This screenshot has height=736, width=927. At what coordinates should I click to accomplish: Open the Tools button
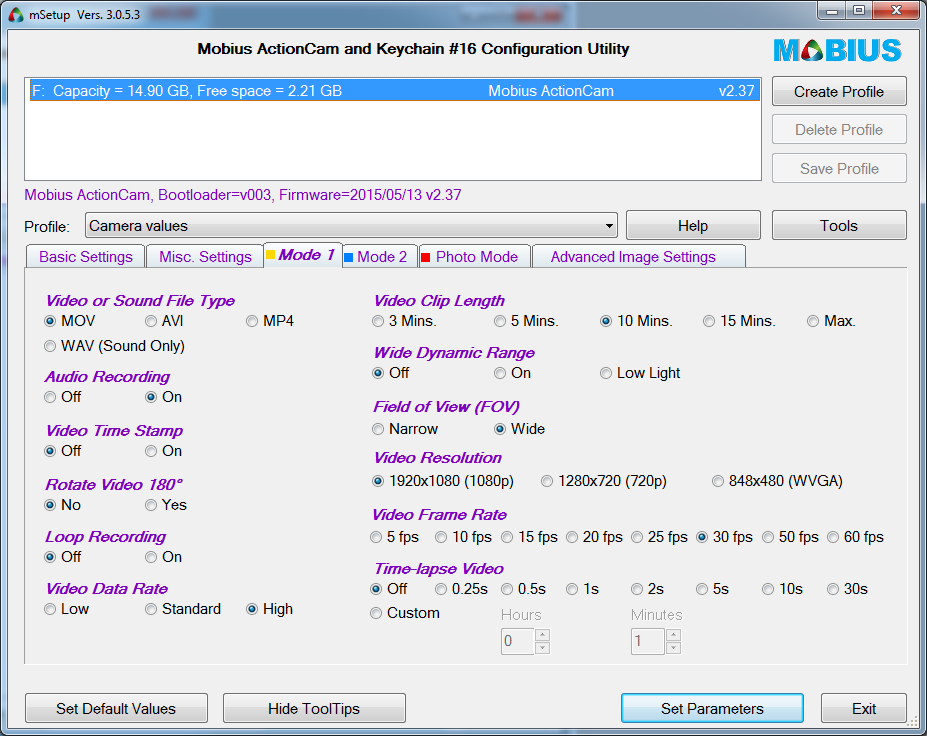point(838,226)
